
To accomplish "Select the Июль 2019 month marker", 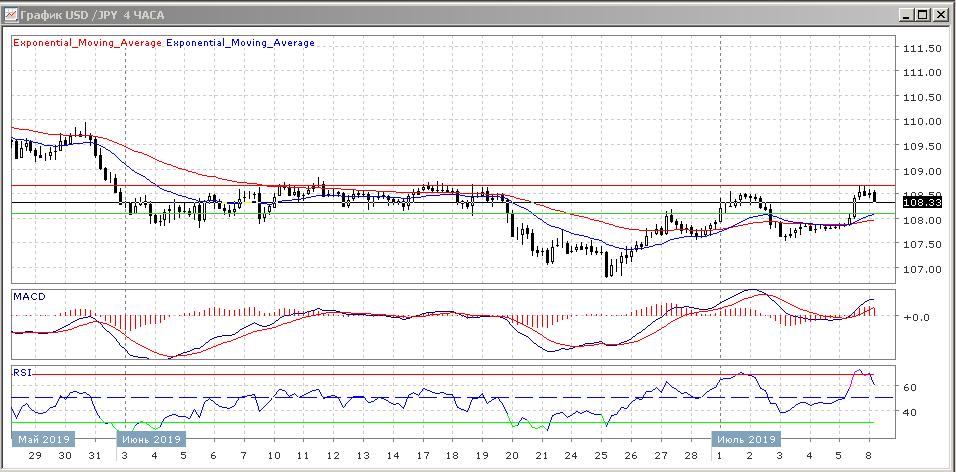I will click(745, 439).
